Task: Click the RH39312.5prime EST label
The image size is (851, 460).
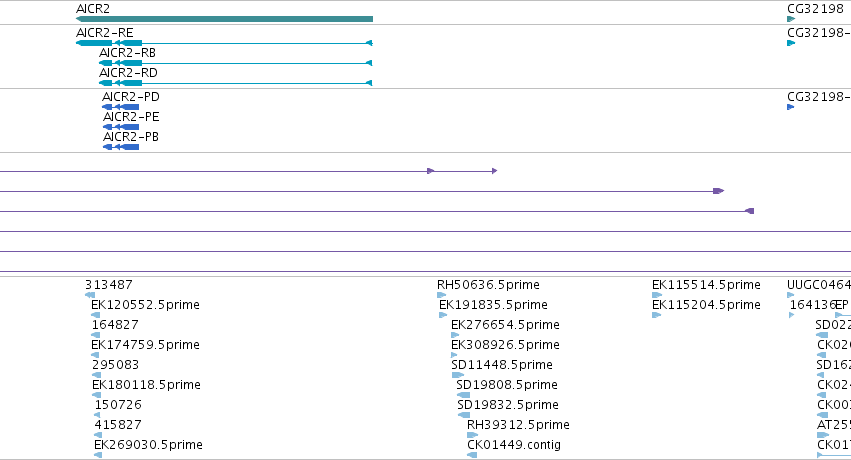Action: click(518, 425)
